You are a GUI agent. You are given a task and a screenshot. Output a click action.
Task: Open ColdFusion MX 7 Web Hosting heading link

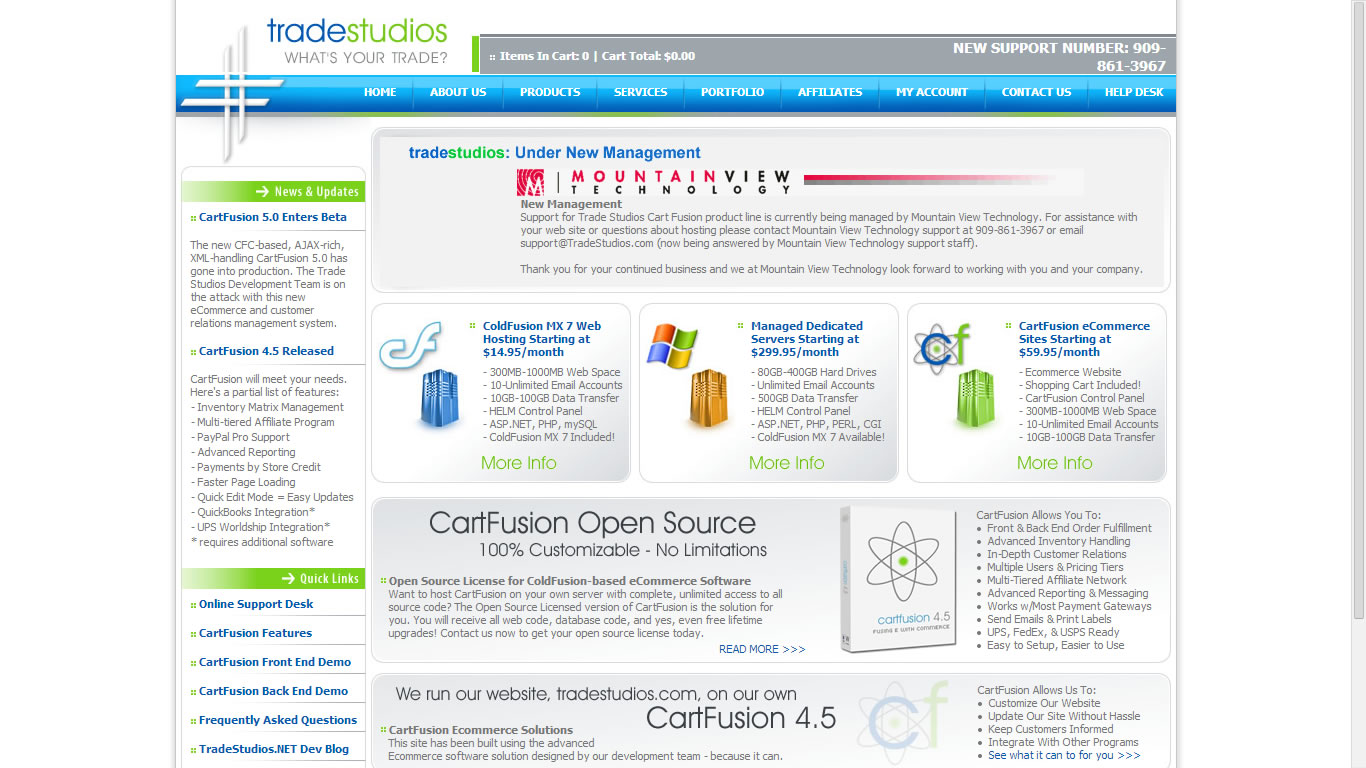[542, 339]
